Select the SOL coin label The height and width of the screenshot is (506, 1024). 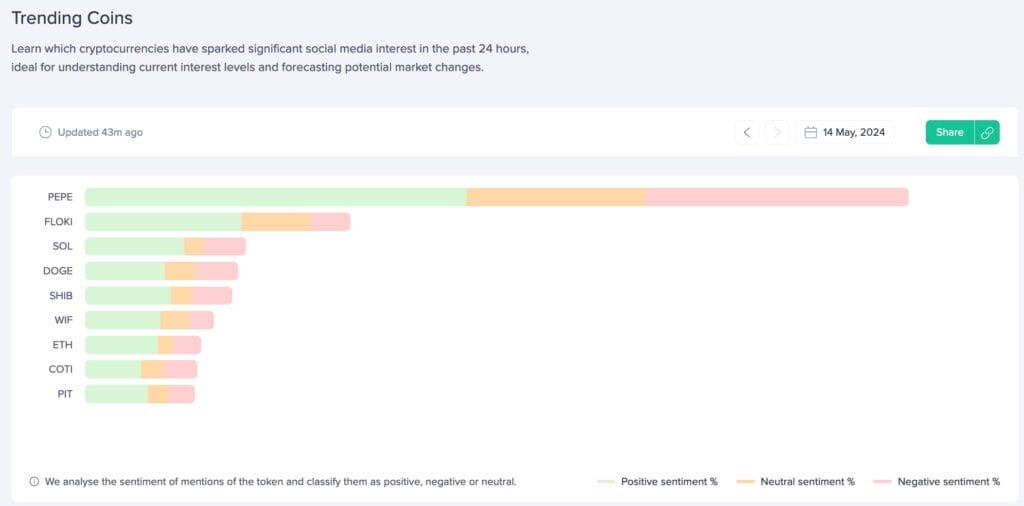[x=62, y=246]
